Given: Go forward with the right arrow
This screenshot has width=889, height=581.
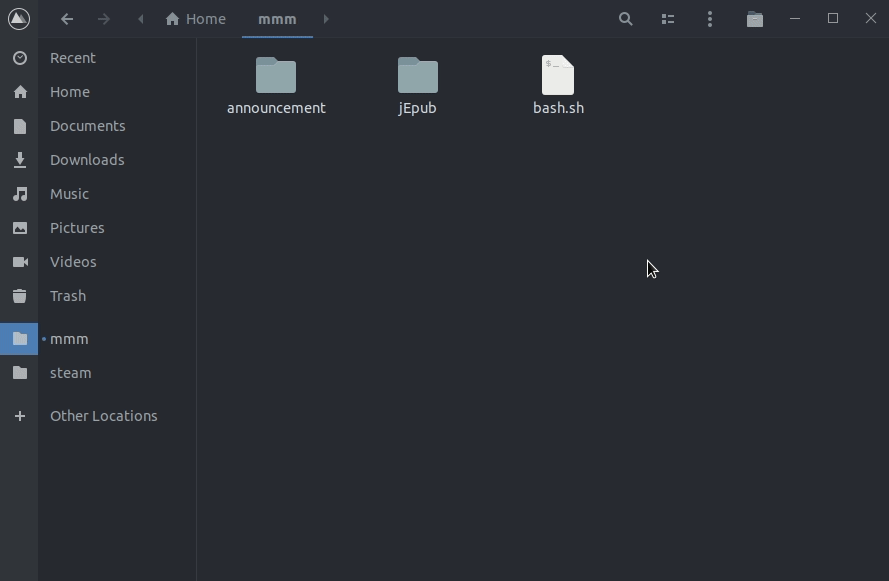Looking at the screenshot, I should 103,19.
